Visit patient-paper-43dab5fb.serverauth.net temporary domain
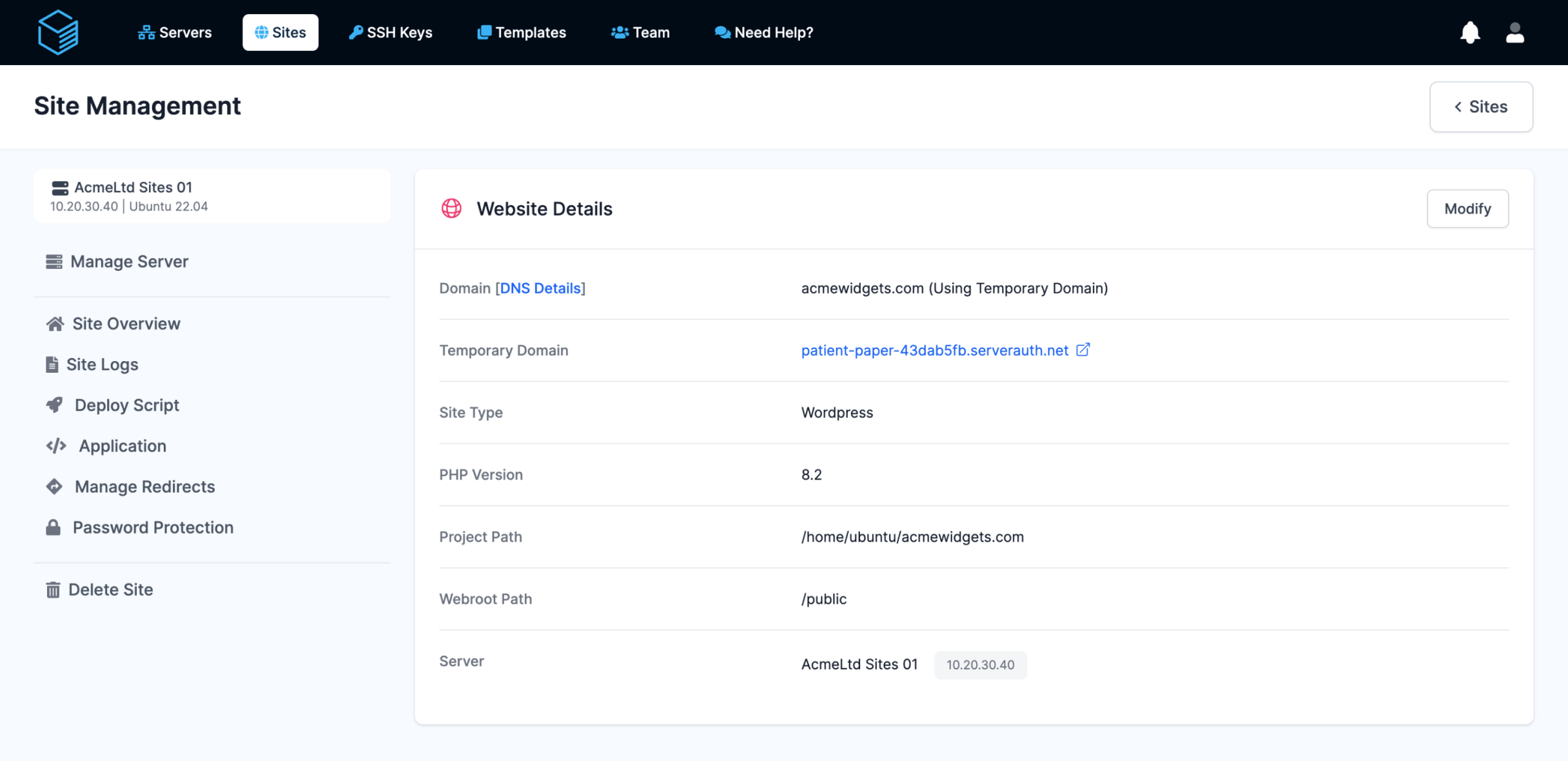The height and width of the screenshot is (761, 1568). click(934, 350)
